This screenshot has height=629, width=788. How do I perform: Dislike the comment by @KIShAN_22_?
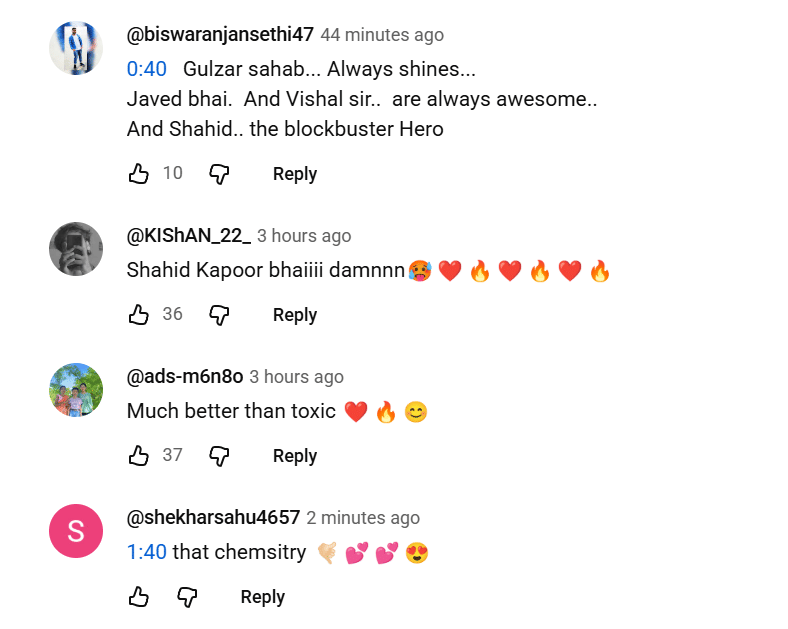pos(219,315)
